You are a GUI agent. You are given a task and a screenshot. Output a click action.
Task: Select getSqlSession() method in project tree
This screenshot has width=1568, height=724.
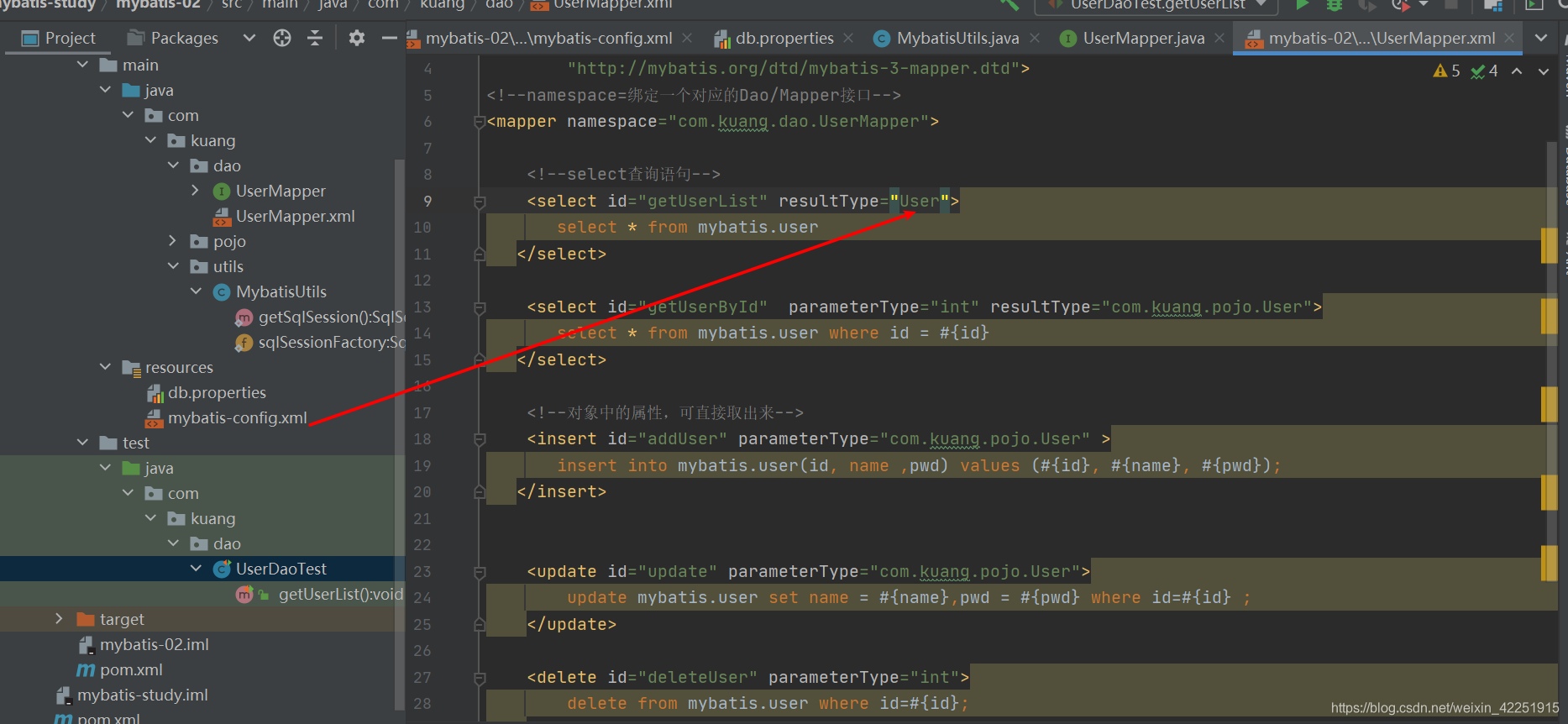(331, 317)
